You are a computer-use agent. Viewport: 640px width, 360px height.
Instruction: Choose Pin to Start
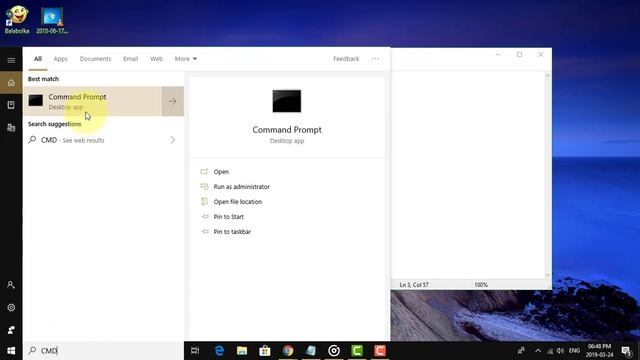[x=229, y=217]
